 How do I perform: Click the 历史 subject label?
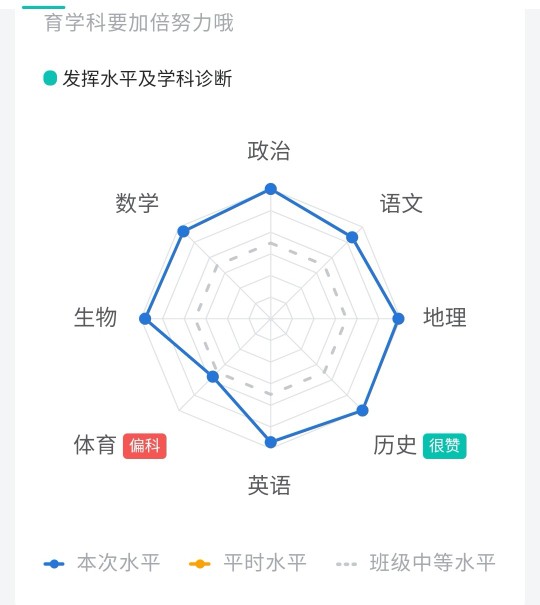click(395, 445)
